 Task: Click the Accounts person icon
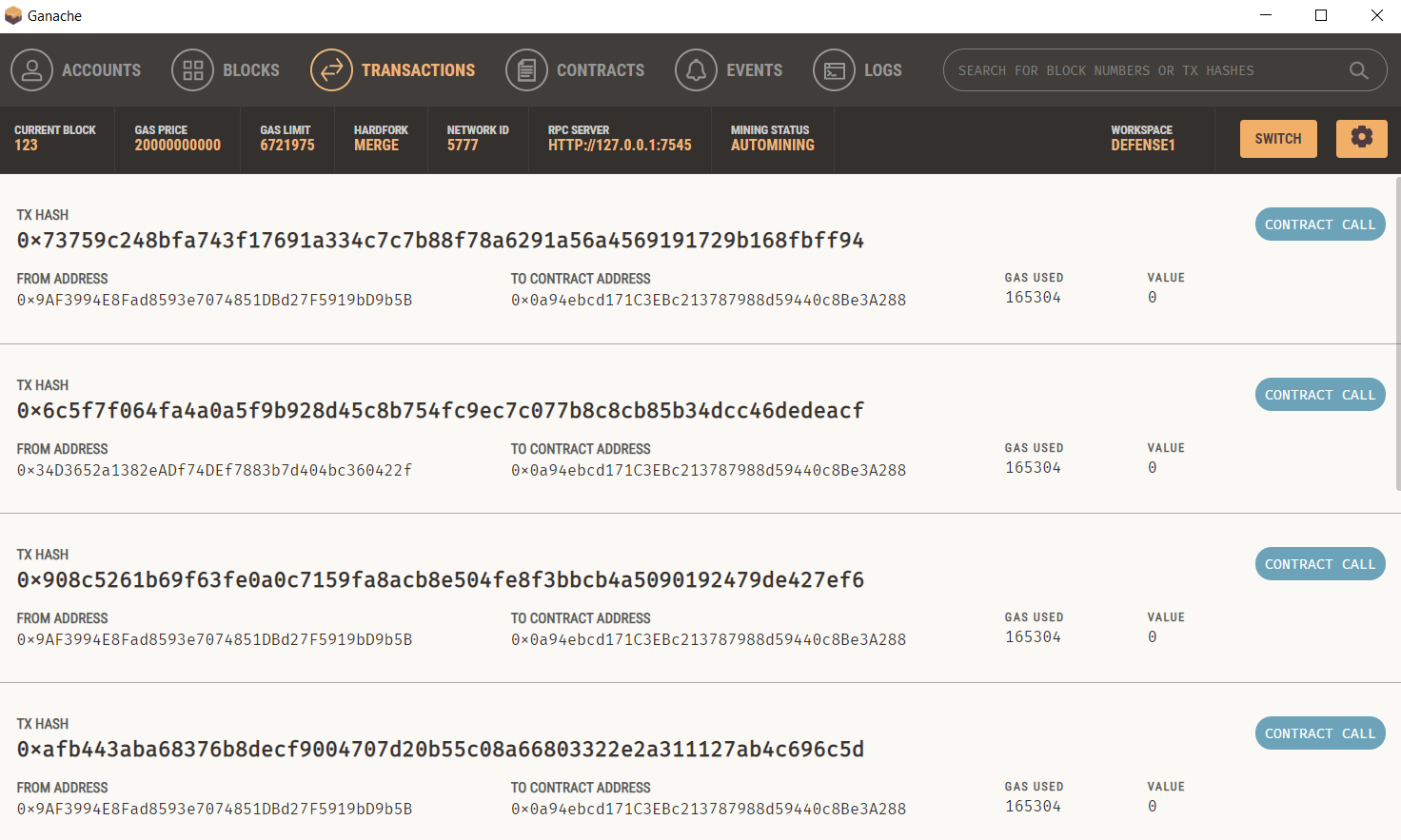tap(31, 70)
